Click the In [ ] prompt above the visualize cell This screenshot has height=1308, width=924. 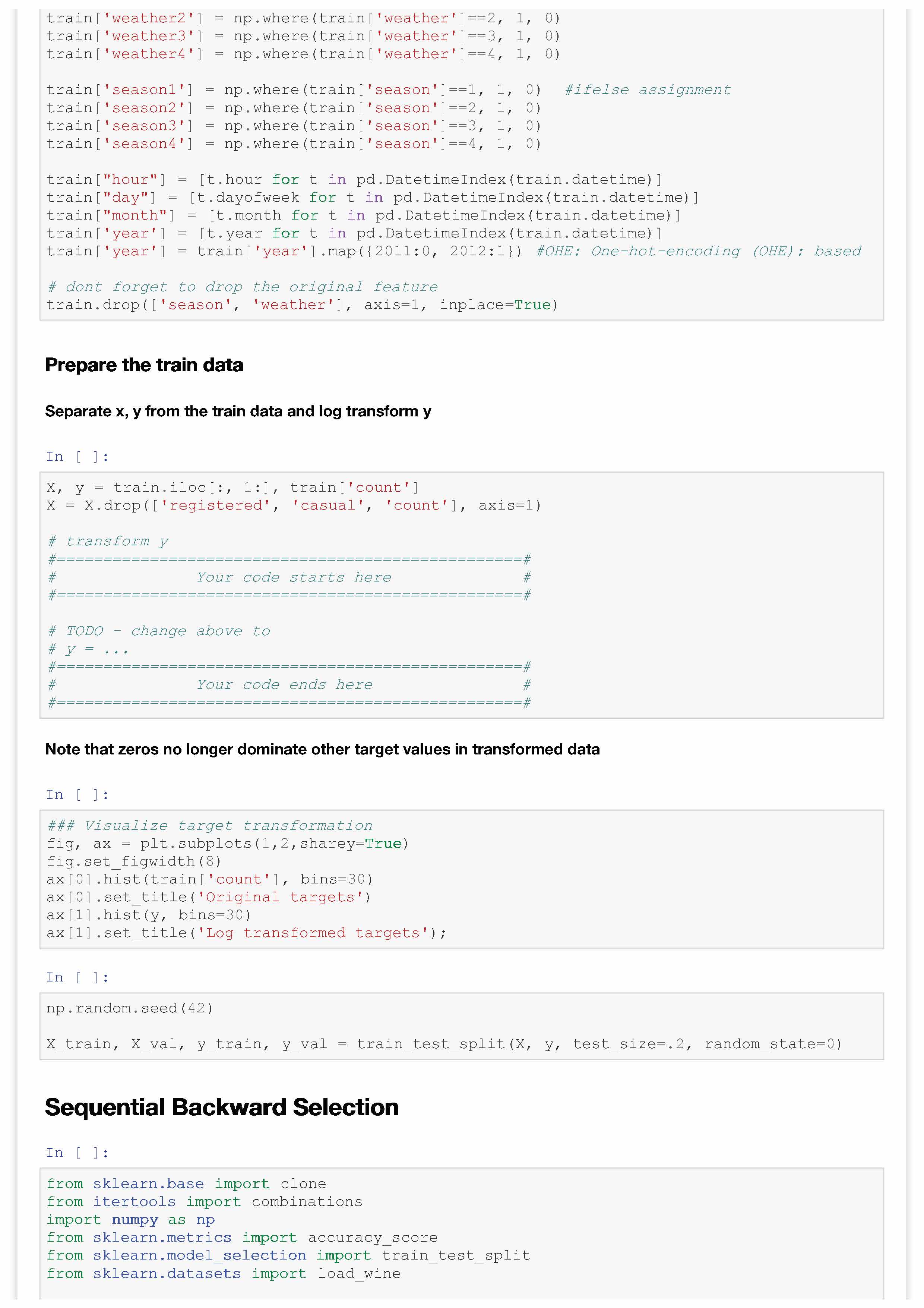pyautogui.click(x=77, y=795)
